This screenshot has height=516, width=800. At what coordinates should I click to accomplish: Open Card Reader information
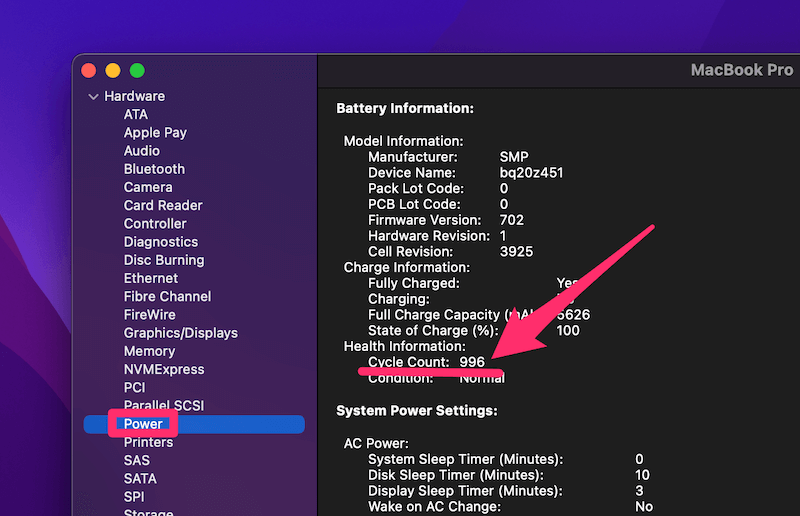click(x=163, y=205)
